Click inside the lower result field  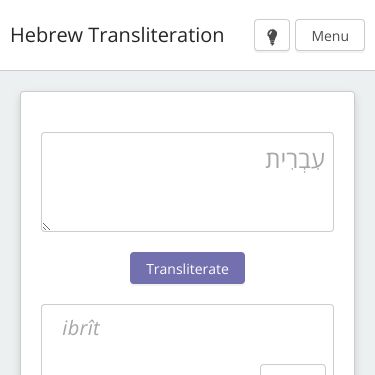point(187,340)
